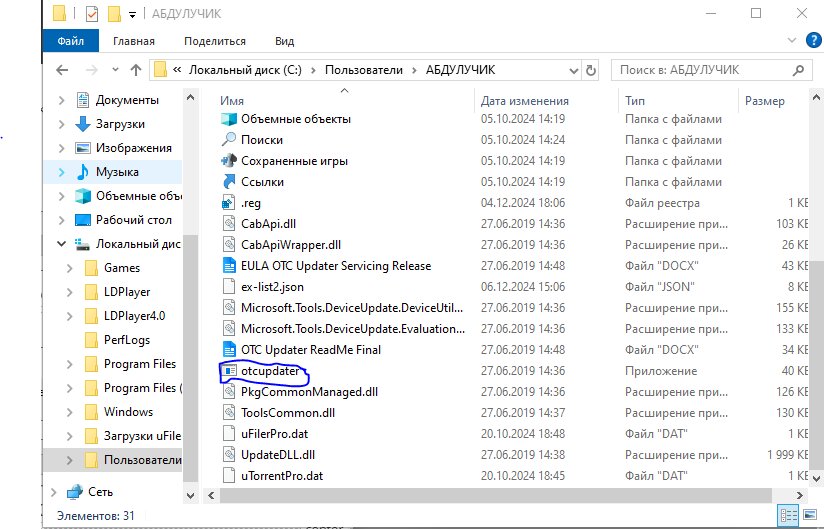The image size is (824, 529).
Task: Expand the Сеть tree node
Action: click(54, 492)
